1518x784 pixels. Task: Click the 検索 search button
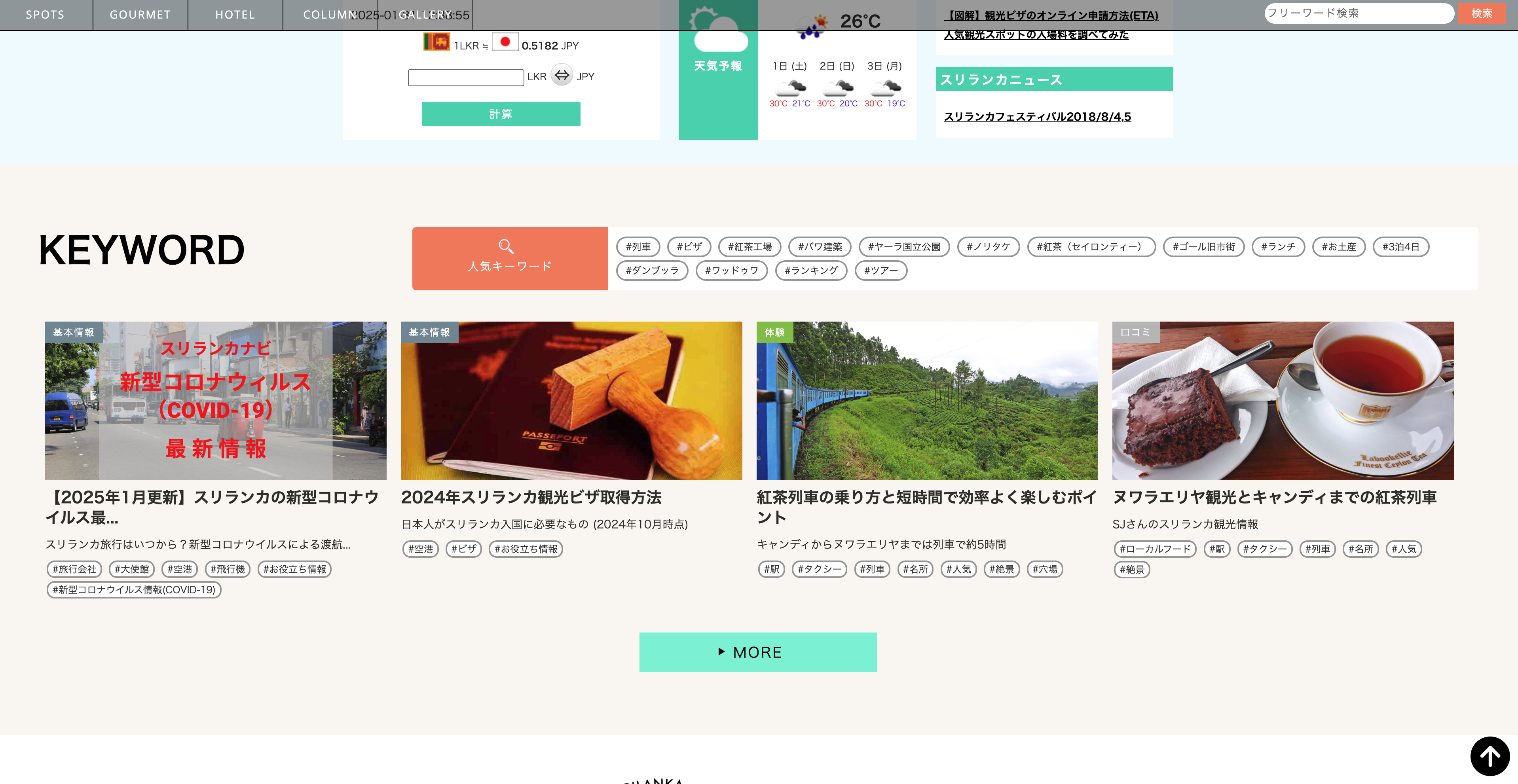click(1482, 13)
